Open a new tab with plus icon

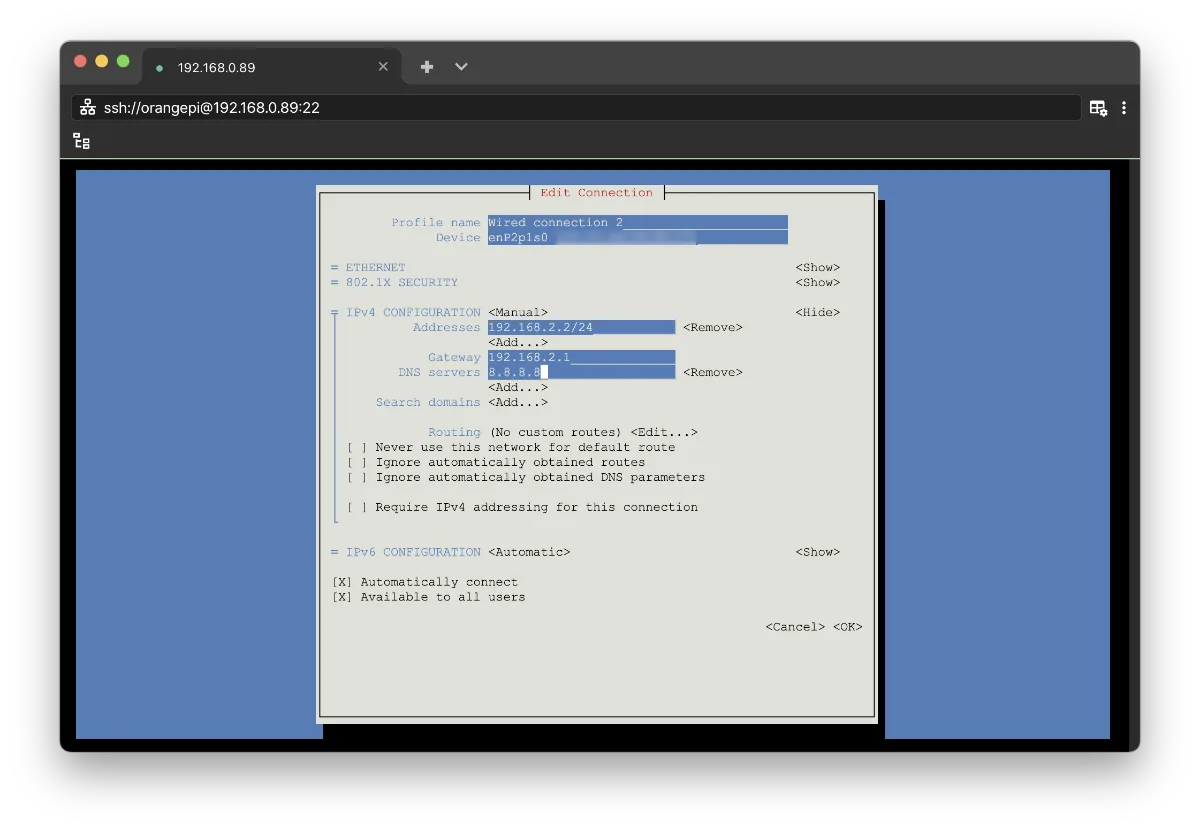tap(427, 67)
